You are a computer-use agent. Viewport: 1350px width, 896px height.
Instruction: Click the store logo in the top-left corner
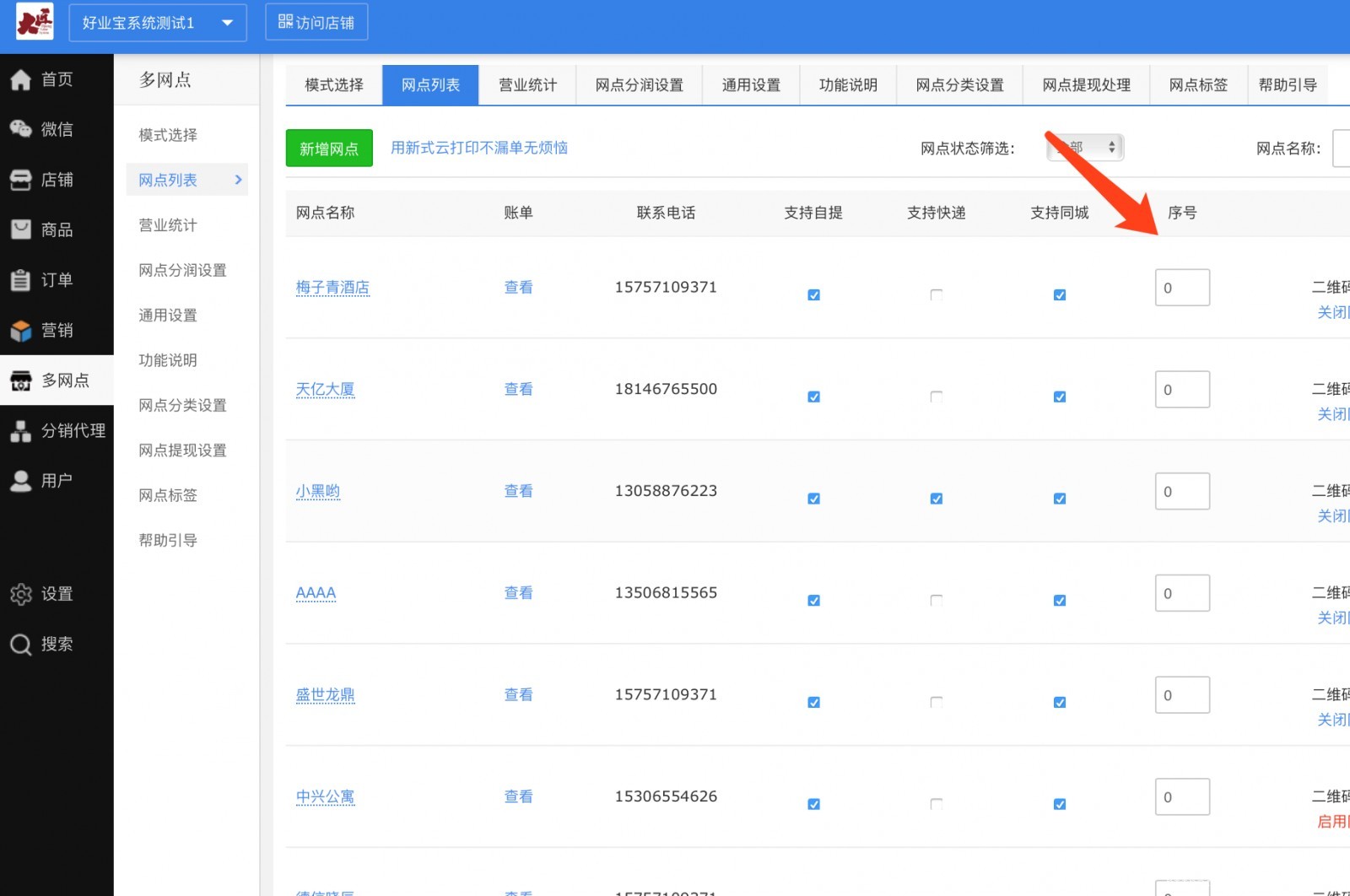[35, 22]
